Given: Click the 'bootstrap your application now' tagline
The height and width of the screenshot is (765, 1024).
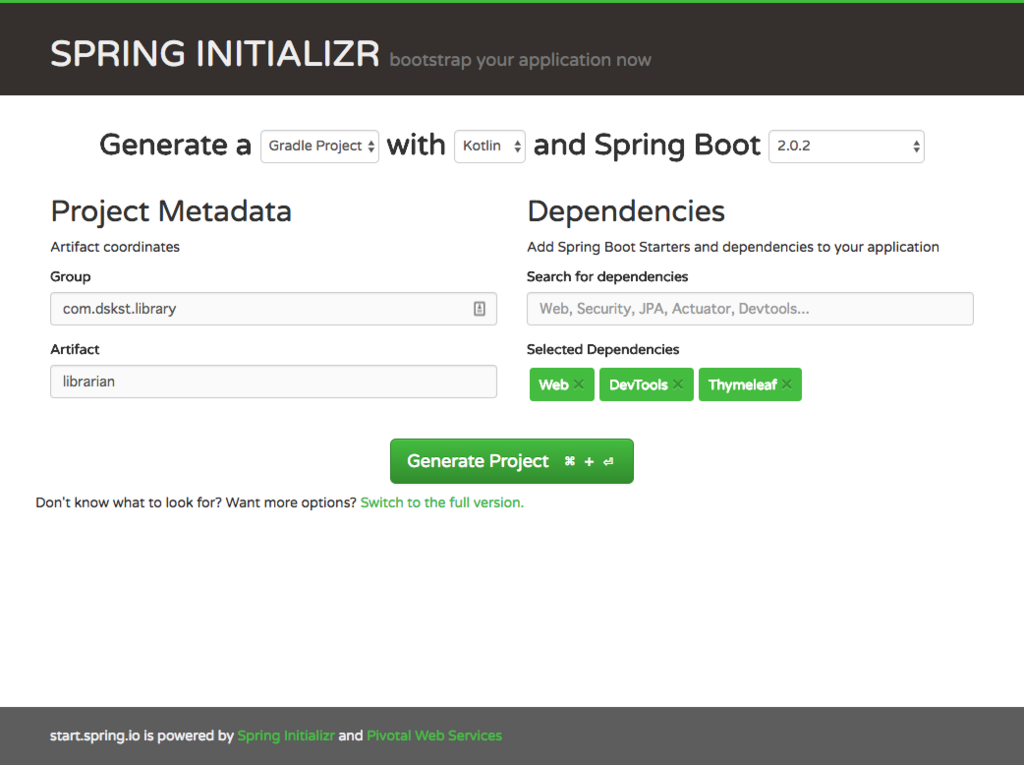Looking at the screenshot, I should 520,60.
